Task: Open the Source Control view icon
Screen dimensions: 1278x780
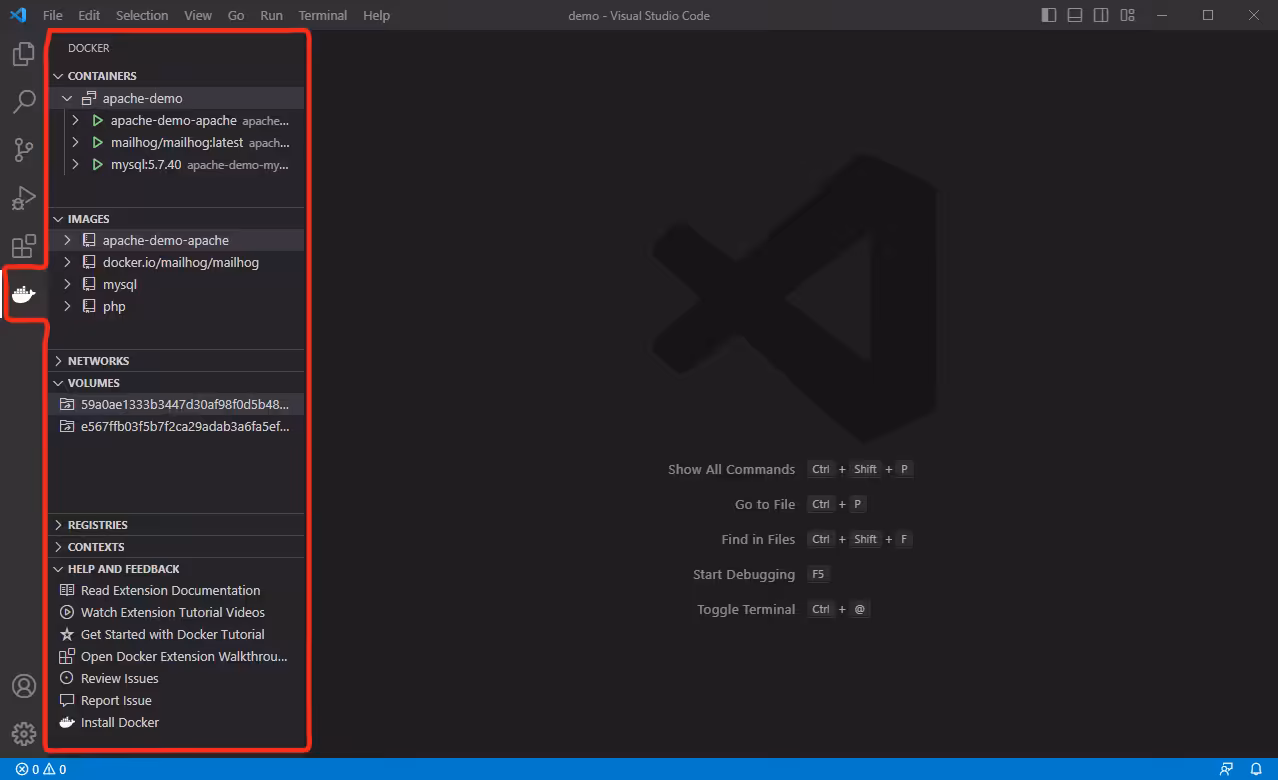Action: click(x=23, y=150)
